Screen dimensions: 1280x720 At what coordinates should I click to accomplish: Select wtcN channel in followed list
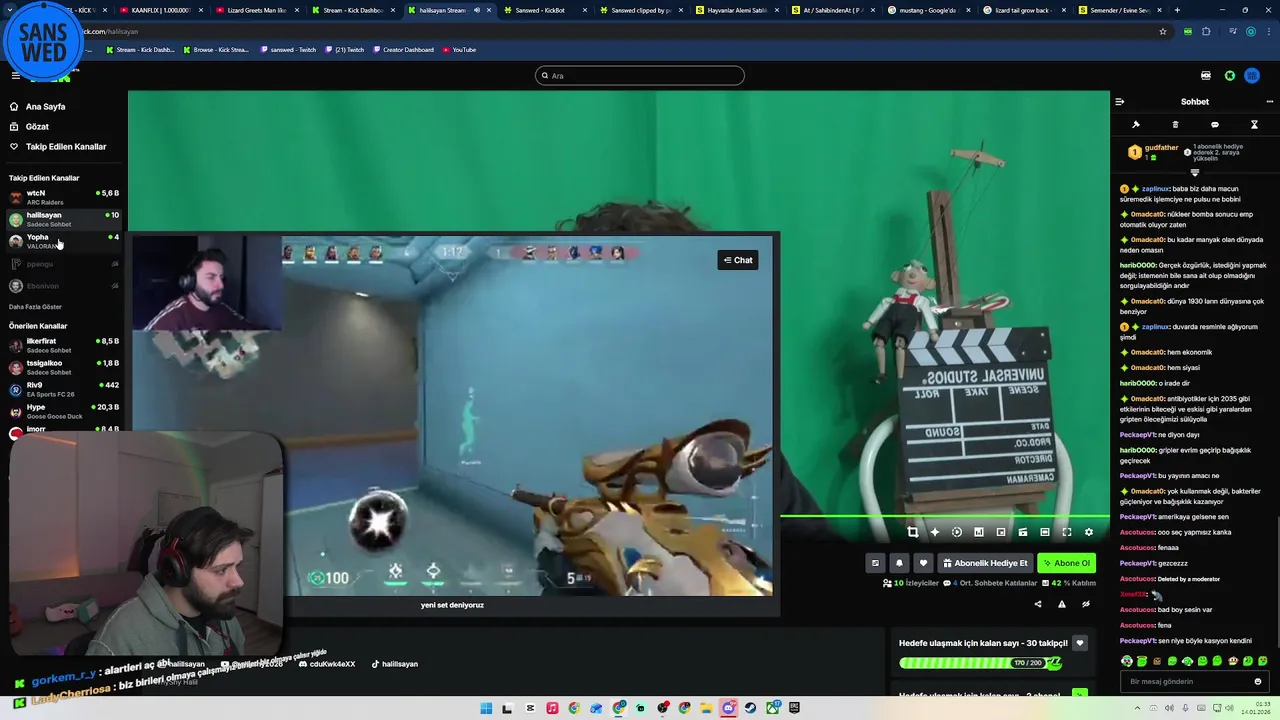[64, 197]
